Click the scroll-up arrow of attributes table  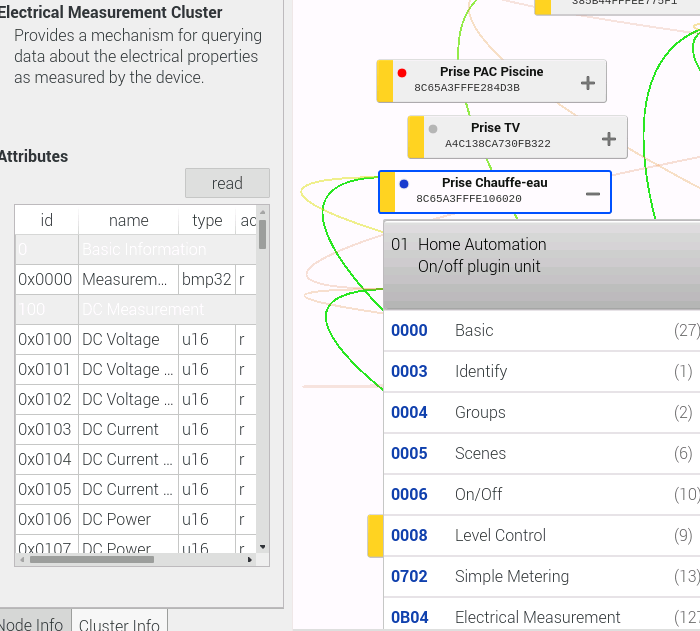(262, 212)
